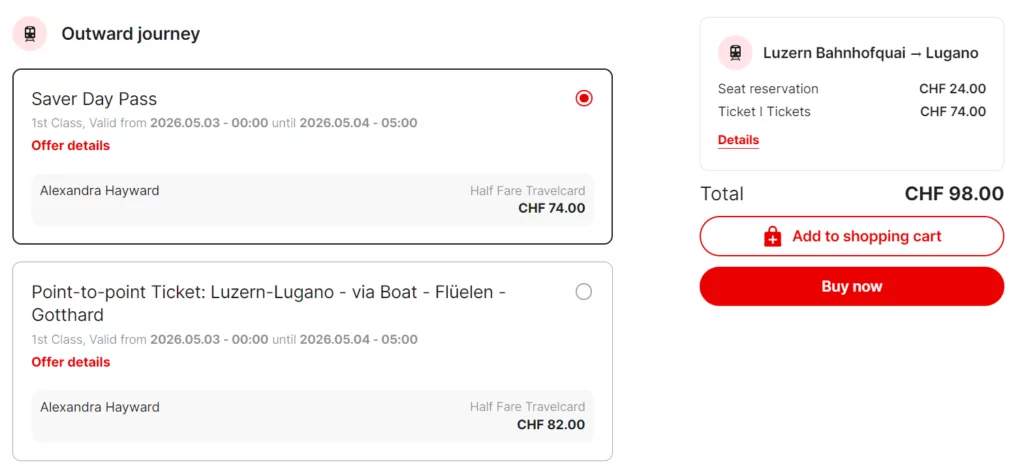Click the Add to shopping cart label

[866, 237]
